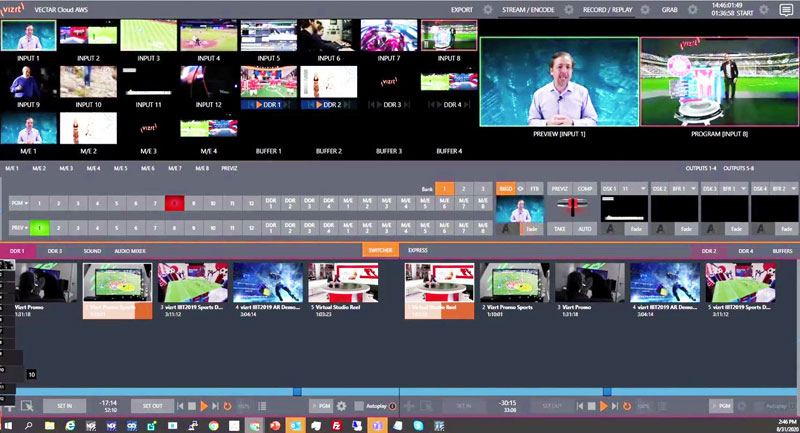Open the Grab settings gear
Image resolution: width=800 pixels, height=433 pixels.
(692, 10)
